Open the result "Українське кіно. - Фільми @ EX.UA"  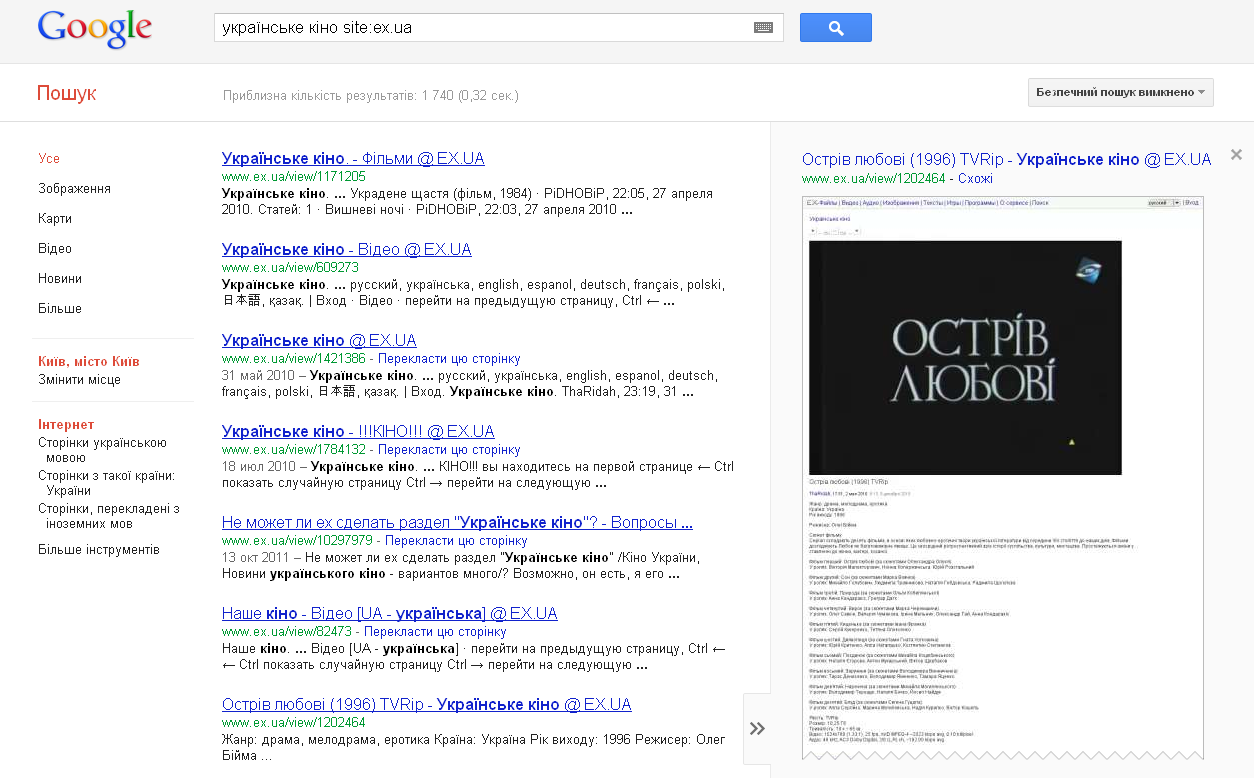[352, 158]
